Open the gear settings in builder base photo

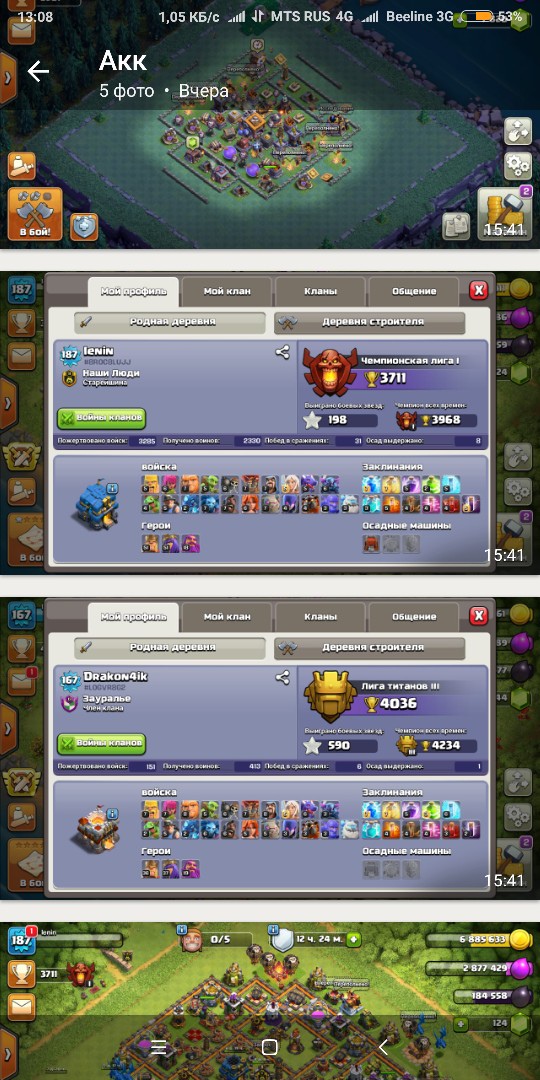(518, 164)
